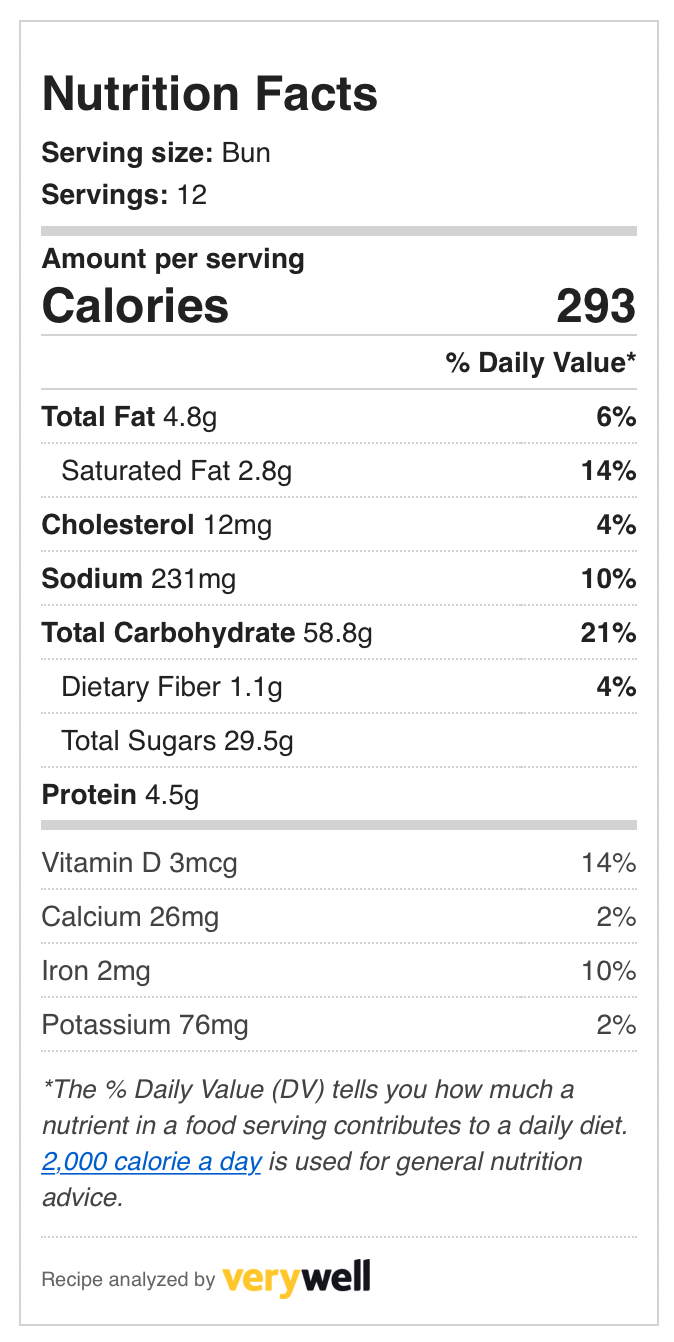This screenshot has height=1342, width=674.
Task: Click the Servings 12 line
Action: 124,194
